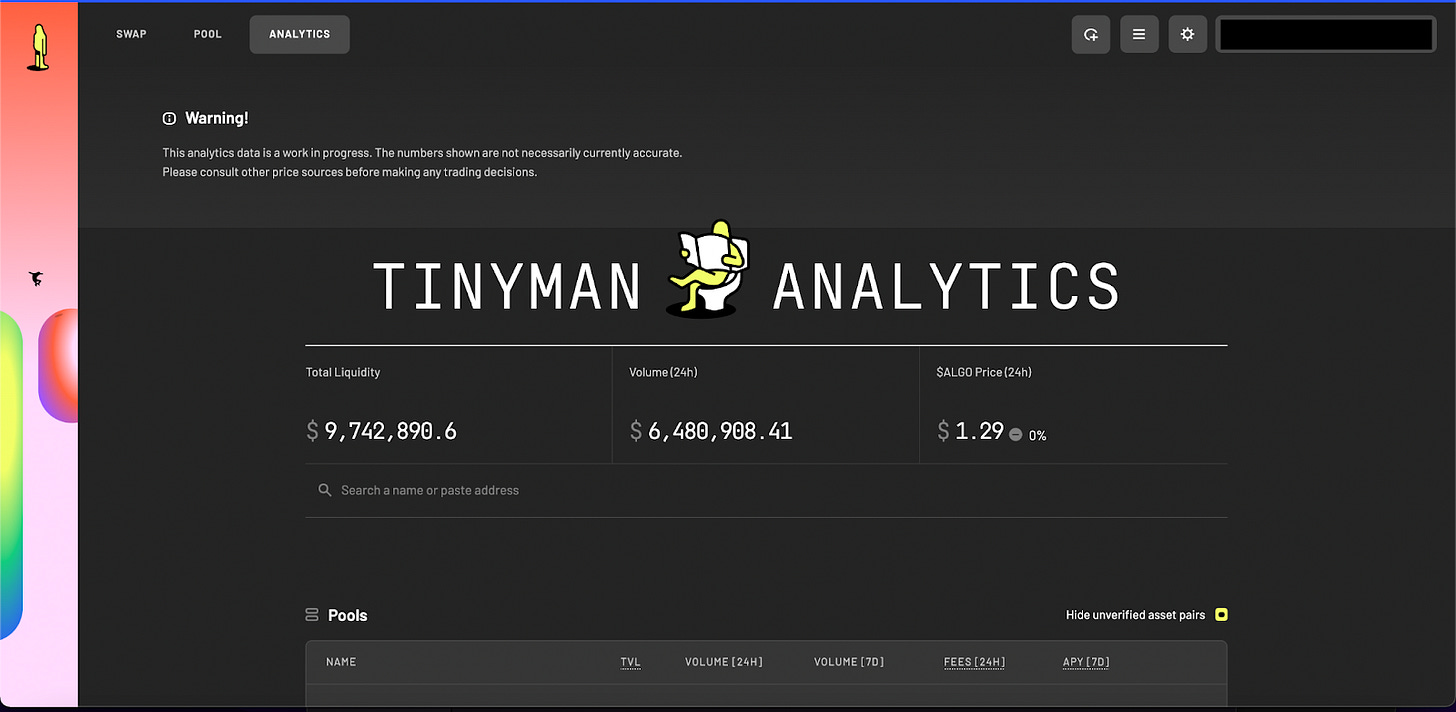Sort by APY [7D] column header
The image size is (1456, 712).
(x=1086, y=662)
